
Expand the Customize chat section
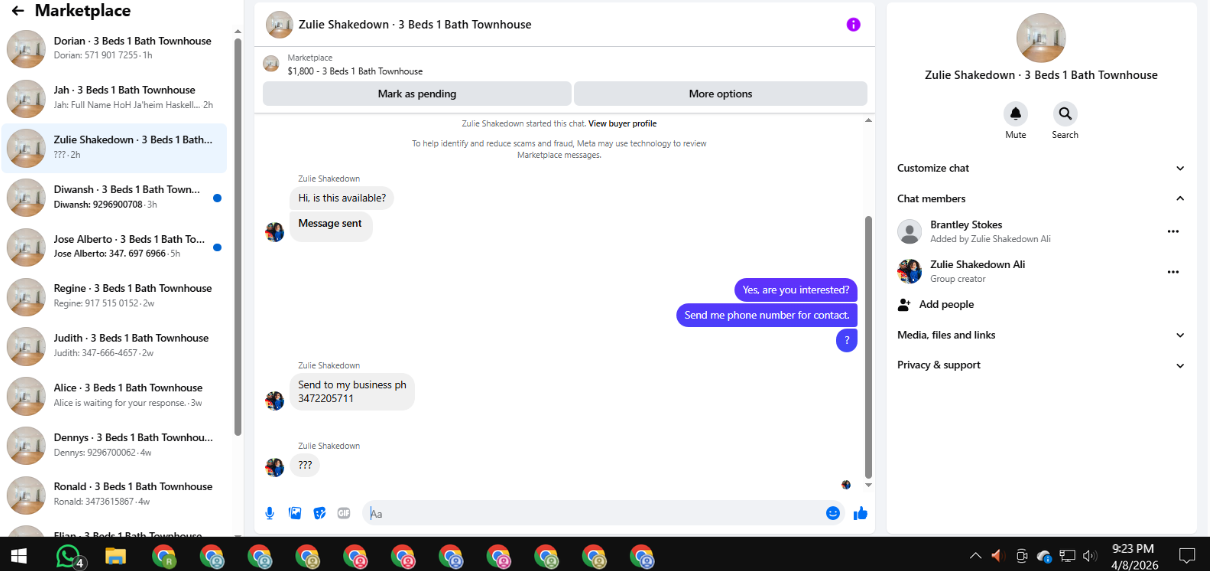pos(1041,168)
